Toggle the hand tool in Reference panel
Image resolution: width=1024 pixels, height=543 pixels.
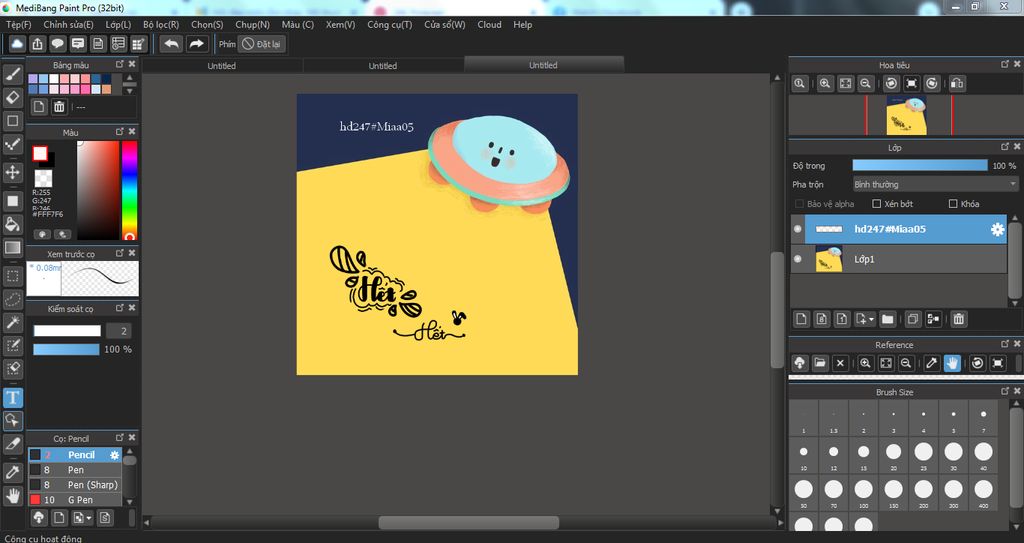952,363
